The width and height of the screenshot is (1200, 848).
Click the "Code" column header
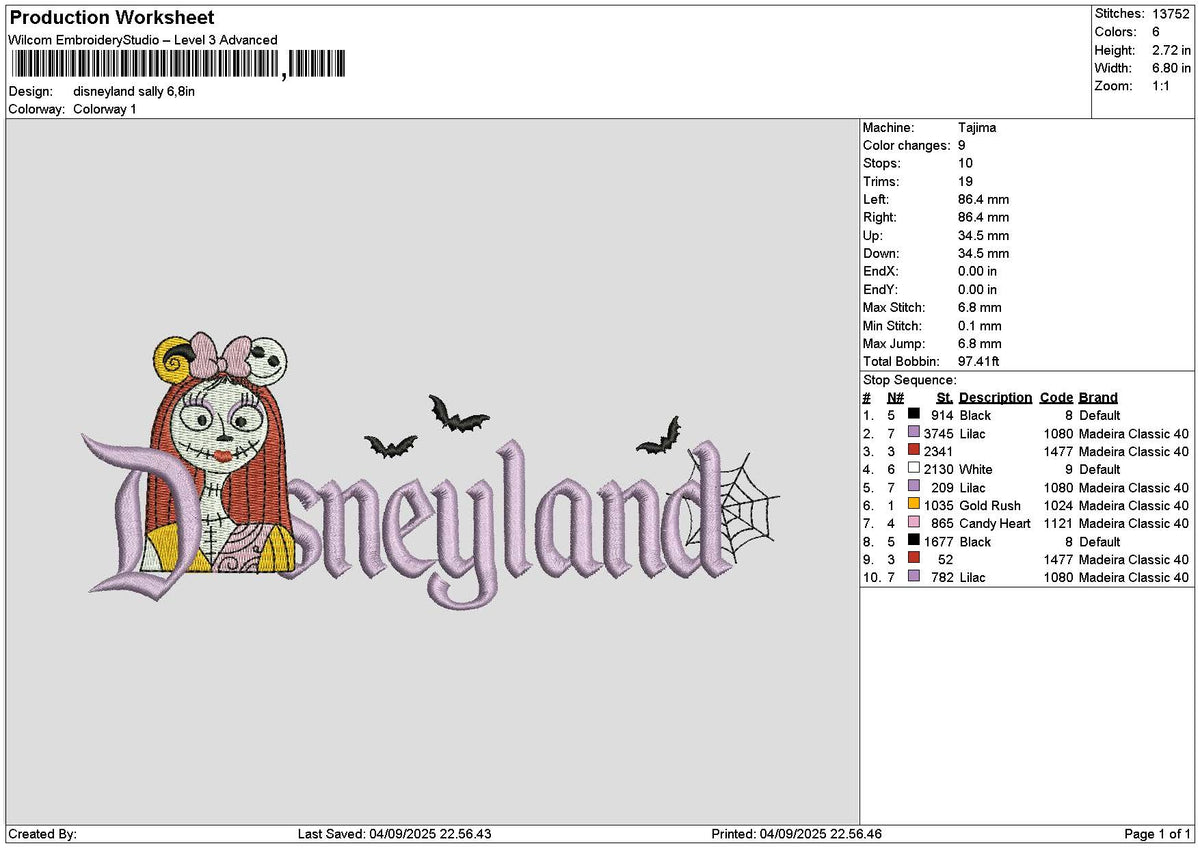tap(1056, 397)
